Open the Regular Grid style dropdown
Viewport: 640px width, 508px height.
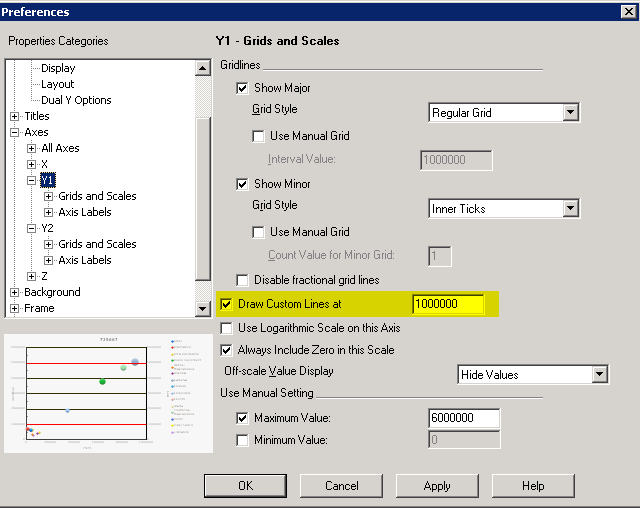pyautogui.click(x=570, y=113)
